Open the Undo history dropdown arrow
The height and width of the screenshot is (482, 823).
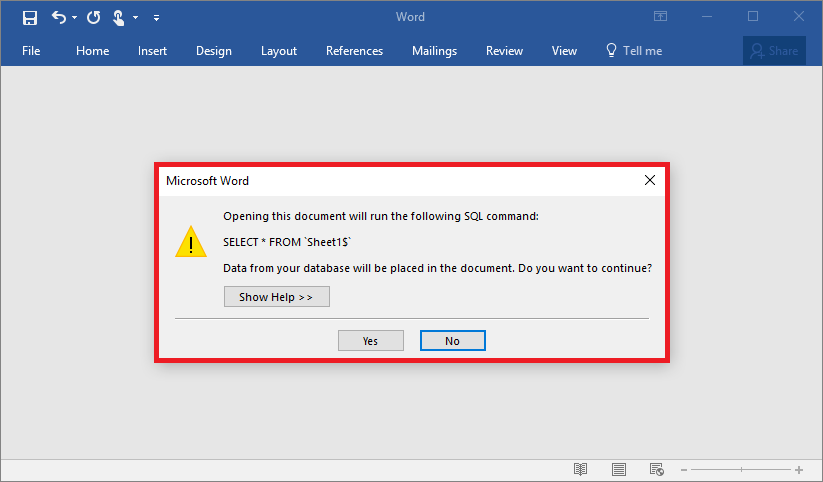click(x=75, y=18)
